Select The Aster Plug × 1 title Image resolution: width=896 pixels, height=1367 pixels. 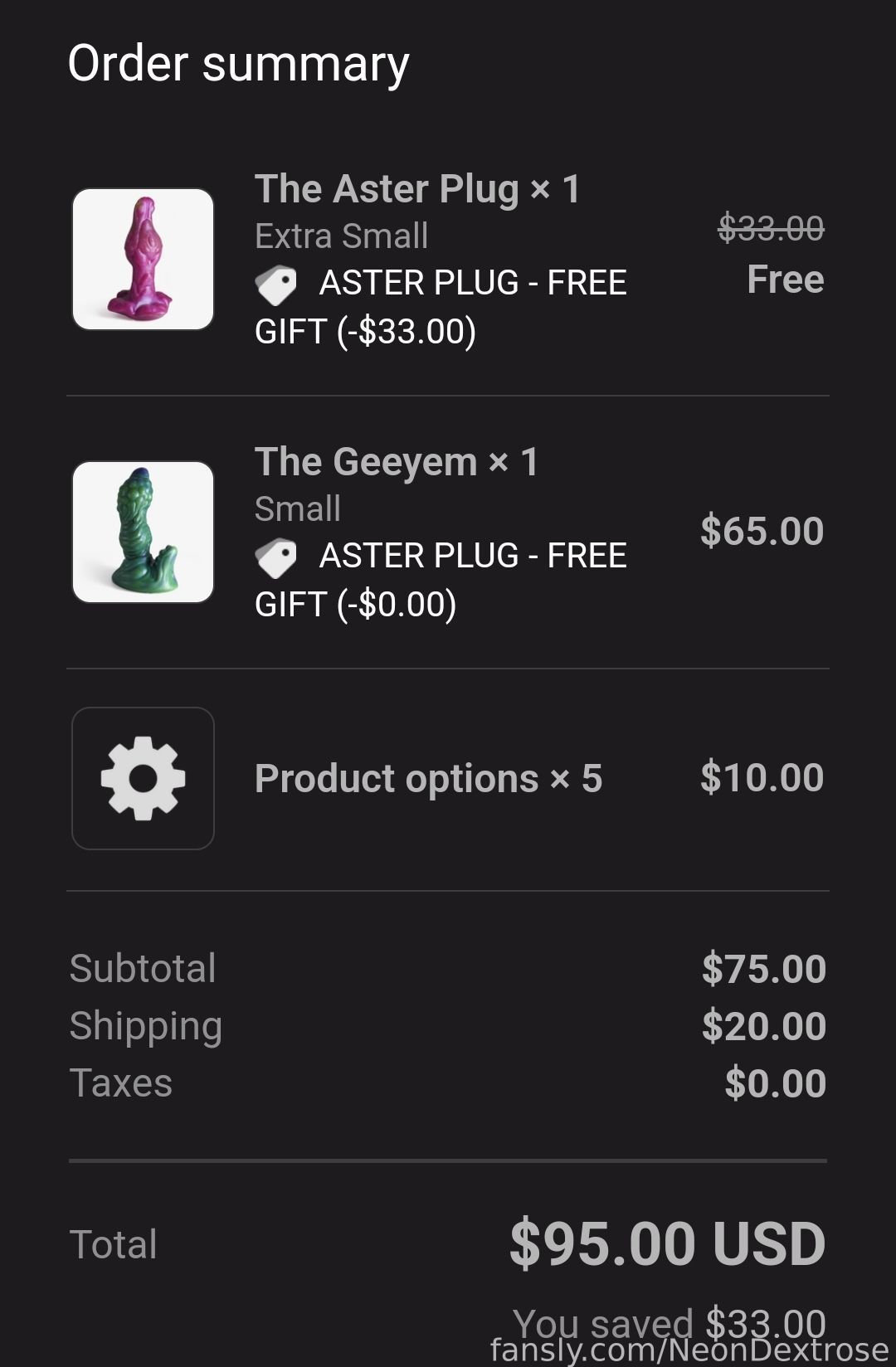coord(417,189)
